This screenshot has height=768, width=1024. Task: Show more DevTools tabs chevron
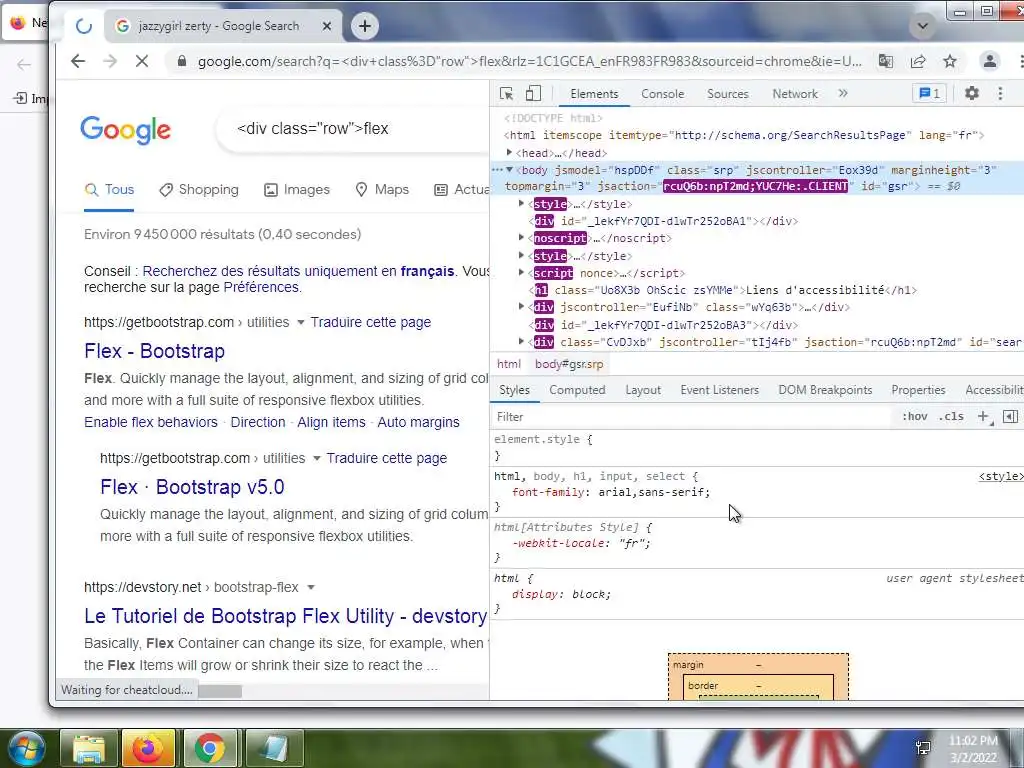coord(843,93)
